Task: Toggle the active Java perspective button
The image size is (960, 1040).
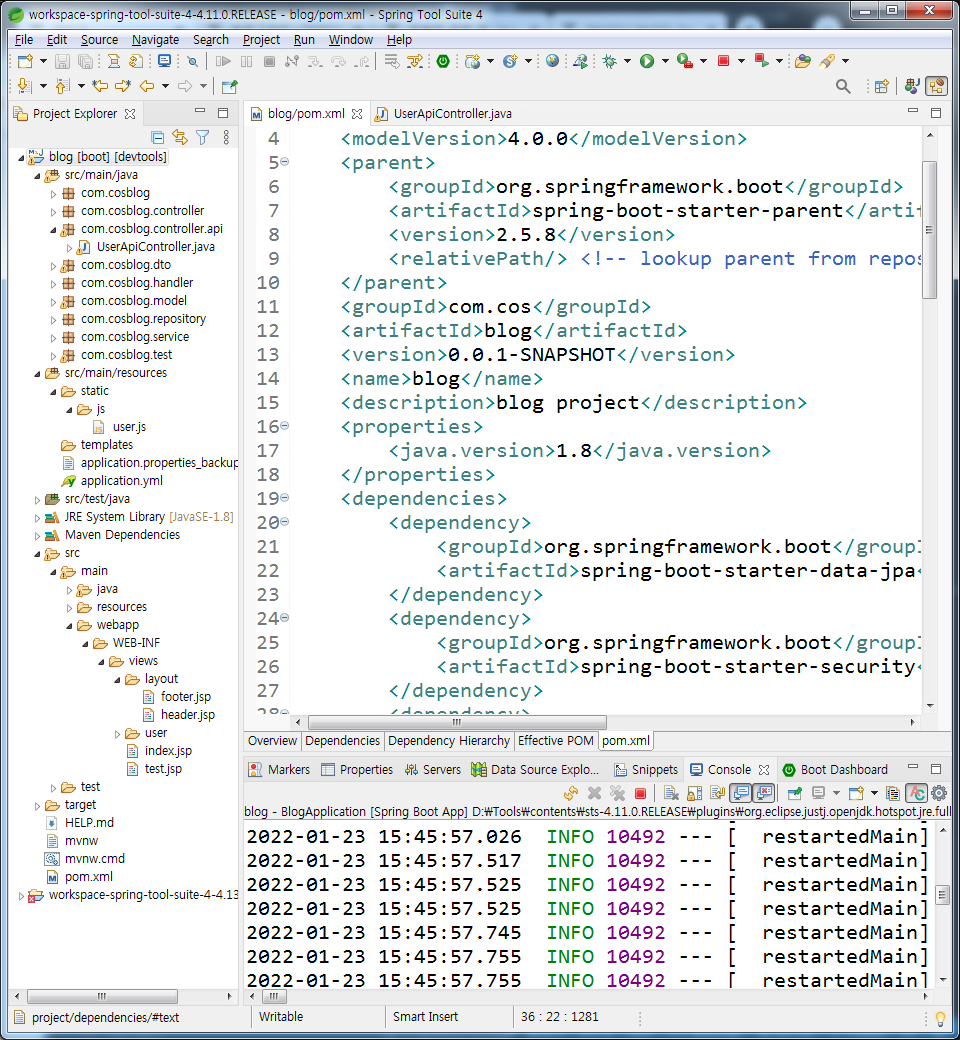Action: coord(937,86)
